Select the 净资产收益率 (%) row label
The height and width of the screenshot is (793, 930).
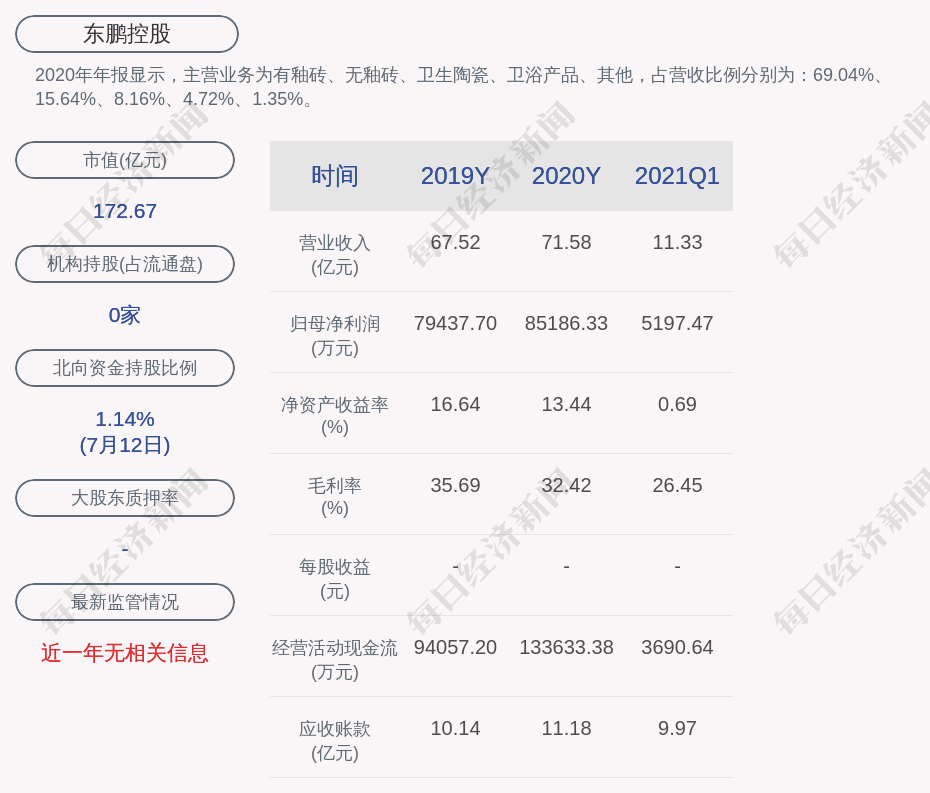tap(335, 416)
